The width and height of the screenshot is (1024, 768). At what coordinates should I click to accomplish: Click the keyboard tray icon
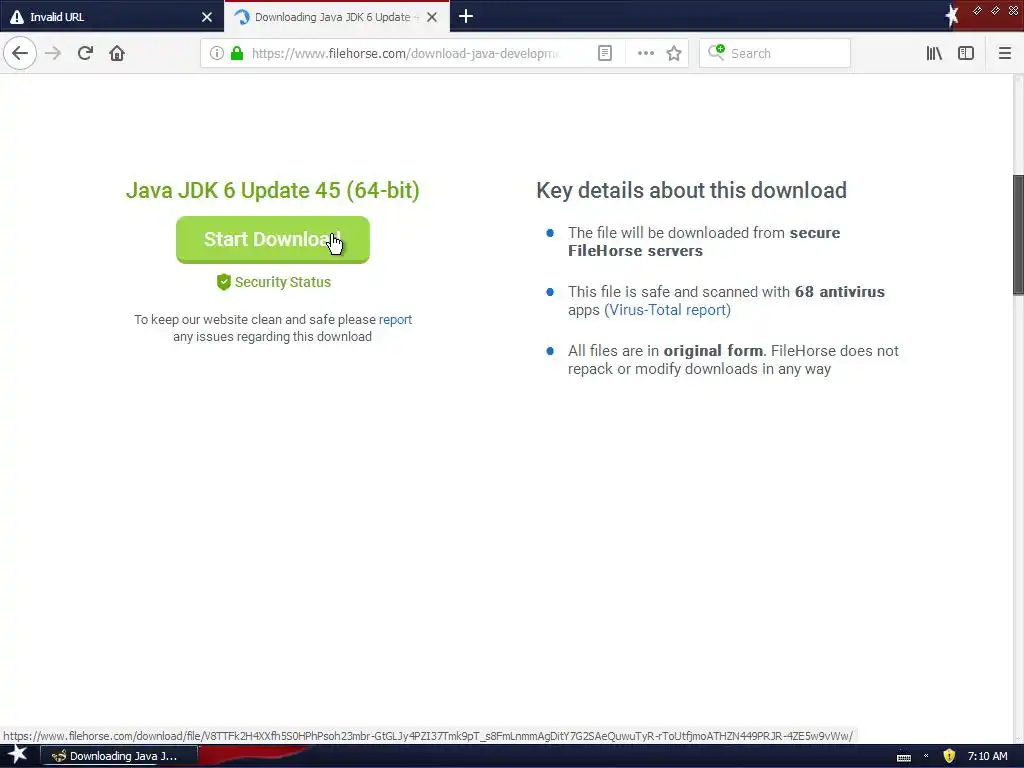[x=904, y=757]
